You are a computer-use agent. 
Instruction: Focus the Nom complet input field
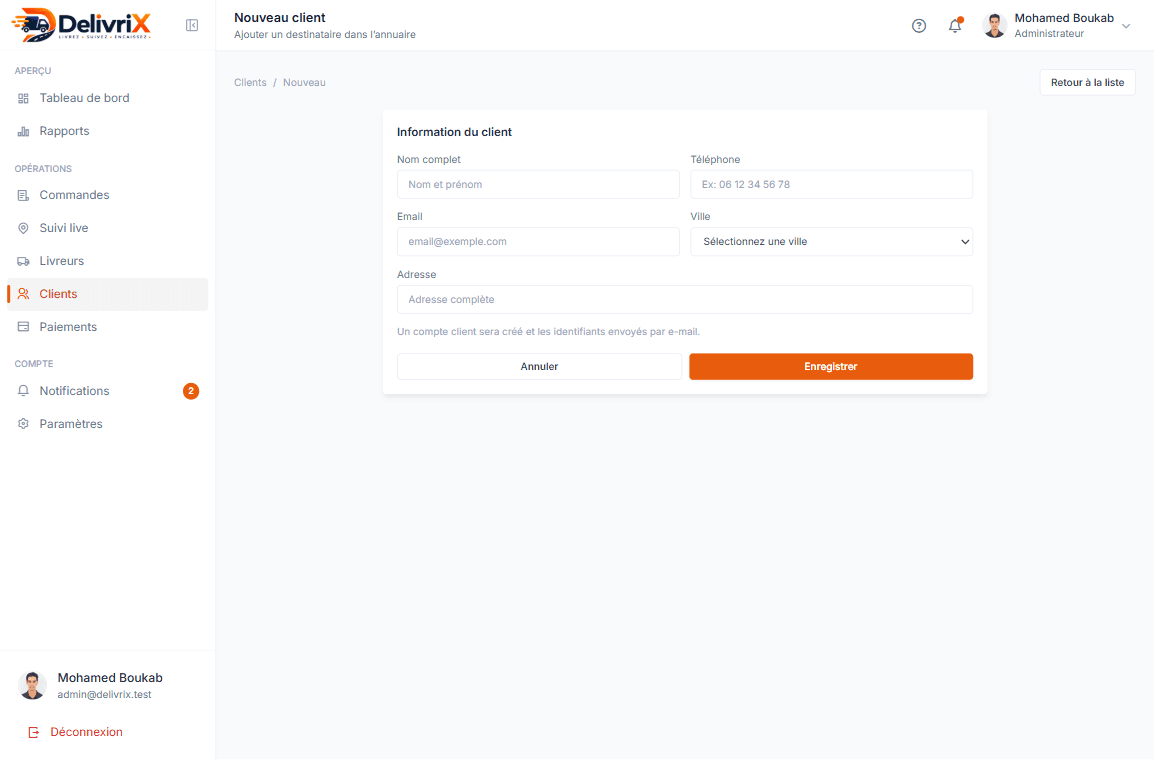538,185
